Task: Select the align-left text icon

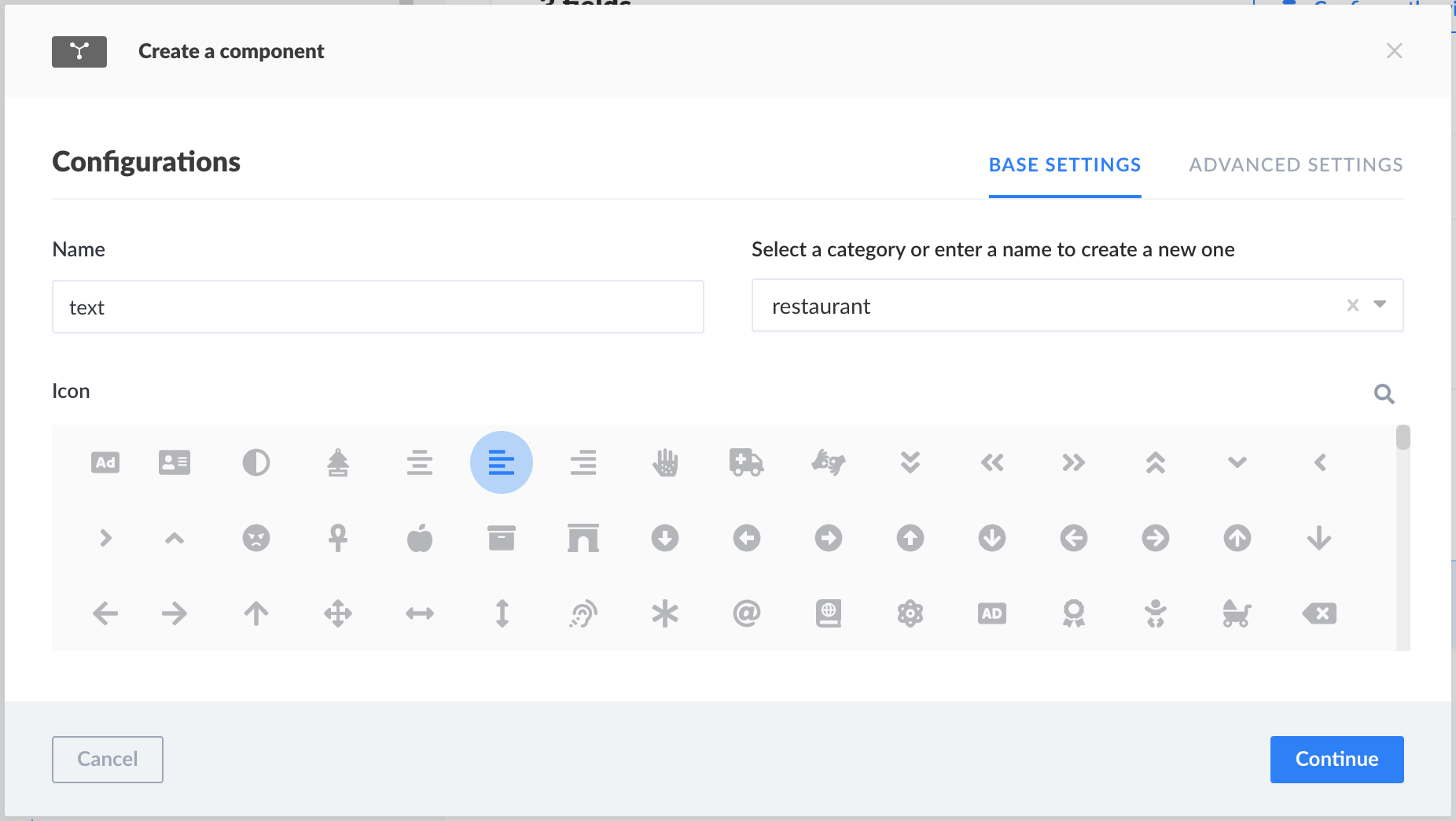Action: 502,462
